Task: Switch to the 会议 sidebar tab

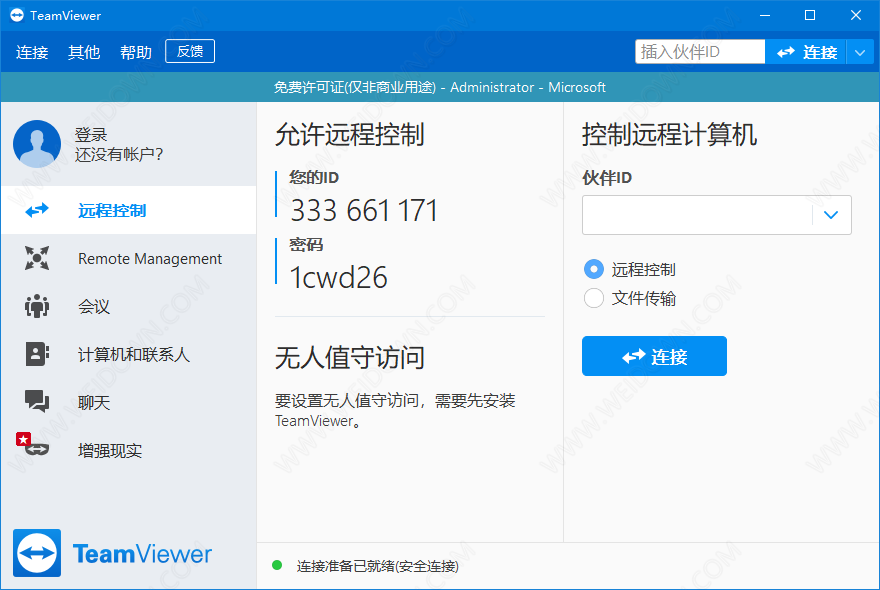Action: point(129,306)
